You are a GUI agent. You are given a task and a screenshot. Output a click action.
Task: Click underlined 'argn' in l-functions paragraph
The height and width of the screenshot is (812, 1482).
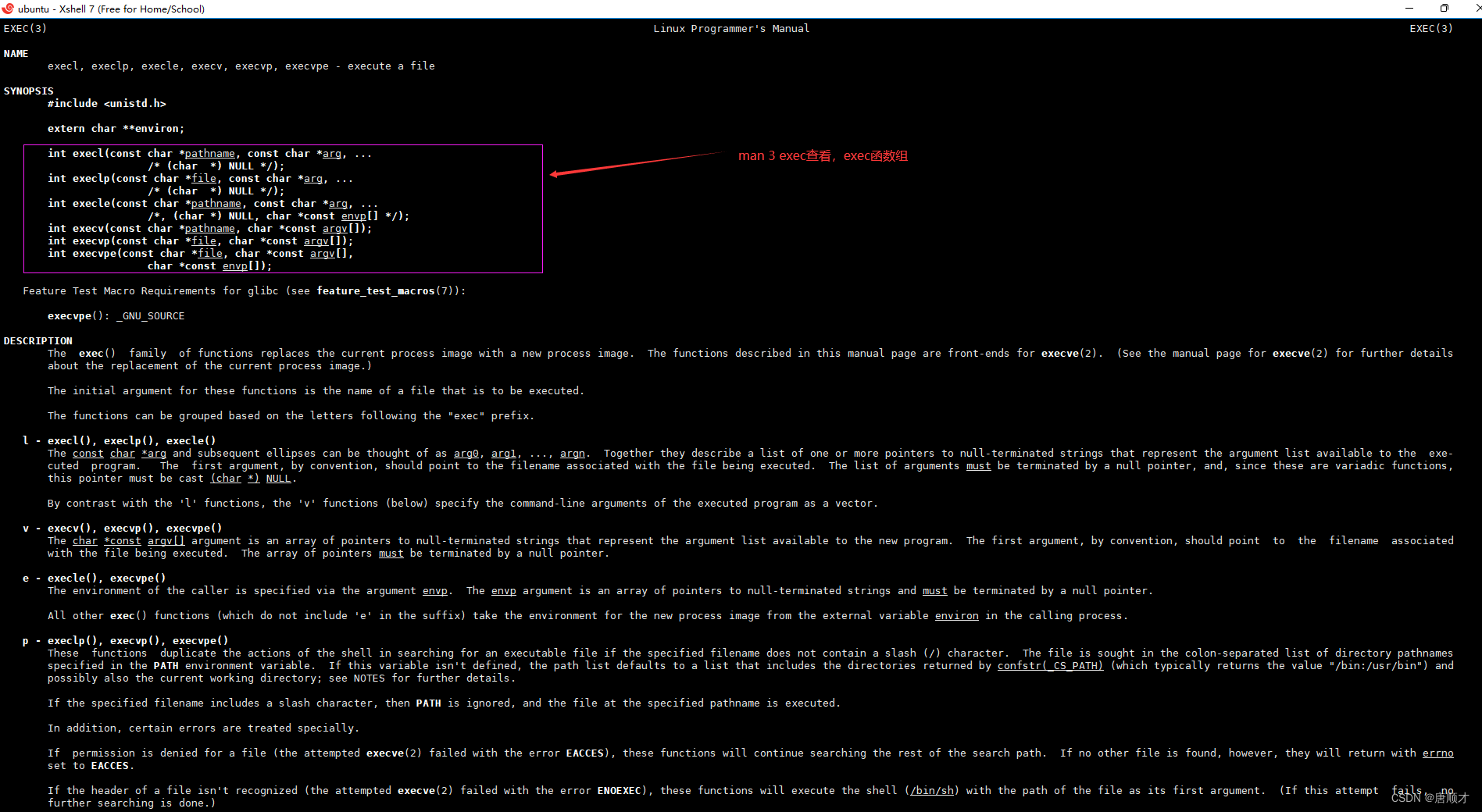click(573, 454)
